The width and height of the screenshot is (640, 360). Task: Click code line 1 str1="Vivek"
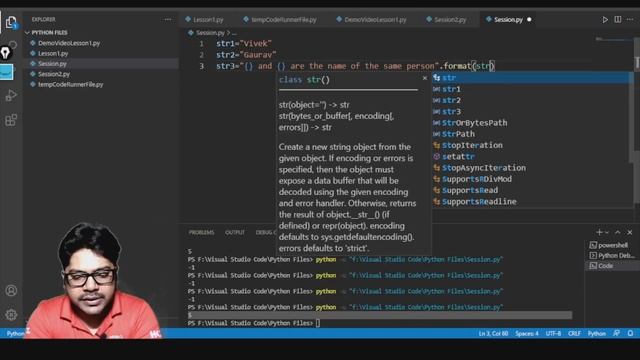coord(244,43)
